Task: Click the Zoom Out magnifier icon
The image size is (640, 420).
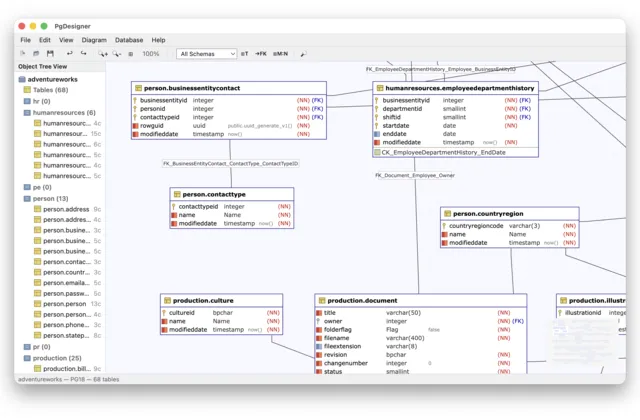Action: tap(117, 53)
